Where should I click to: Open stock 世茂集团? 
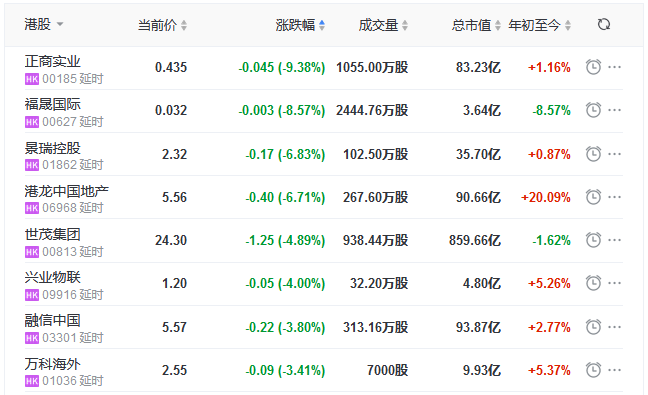(x=52, y=234)
